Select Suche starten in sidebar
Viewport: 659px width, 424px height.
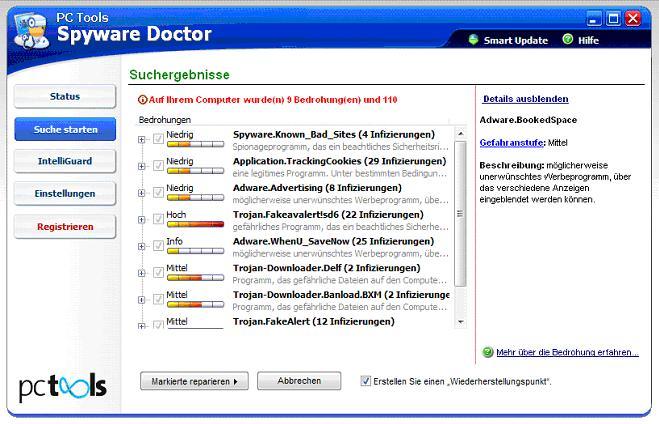click(65, 129)
